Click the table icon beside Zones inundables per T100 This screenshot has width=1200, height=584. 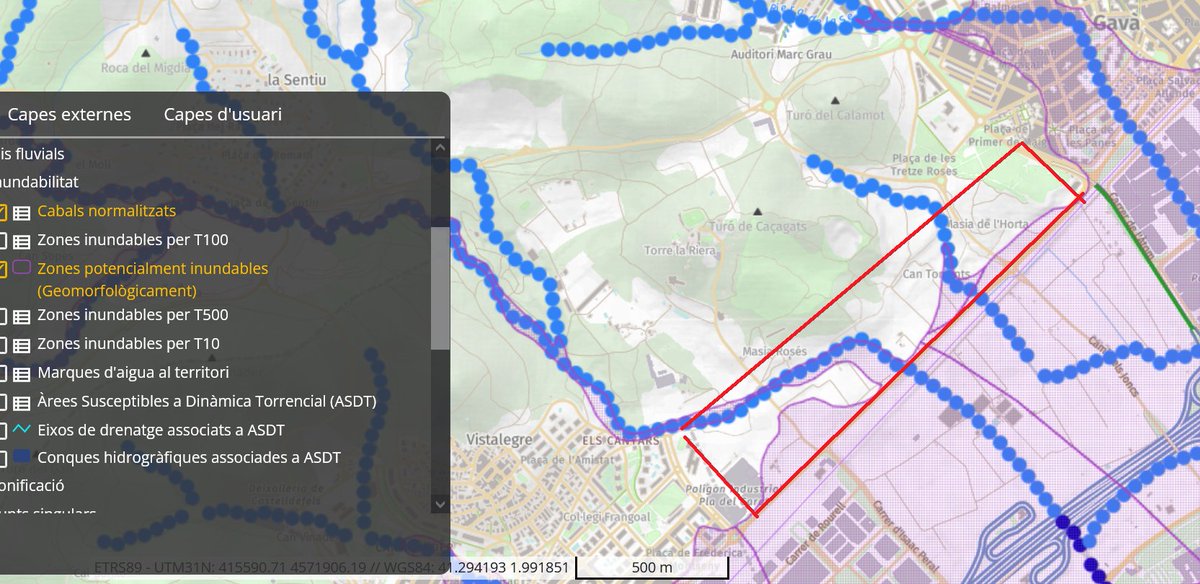[21, 240]
